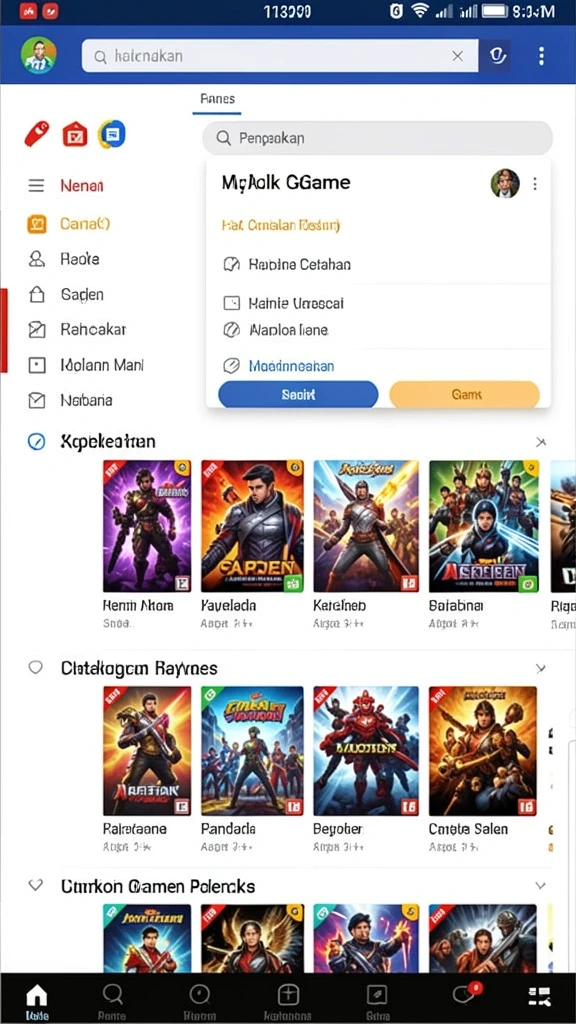
Task: Open 'Rahcakar' sidebar item
Action: (76, 330)
